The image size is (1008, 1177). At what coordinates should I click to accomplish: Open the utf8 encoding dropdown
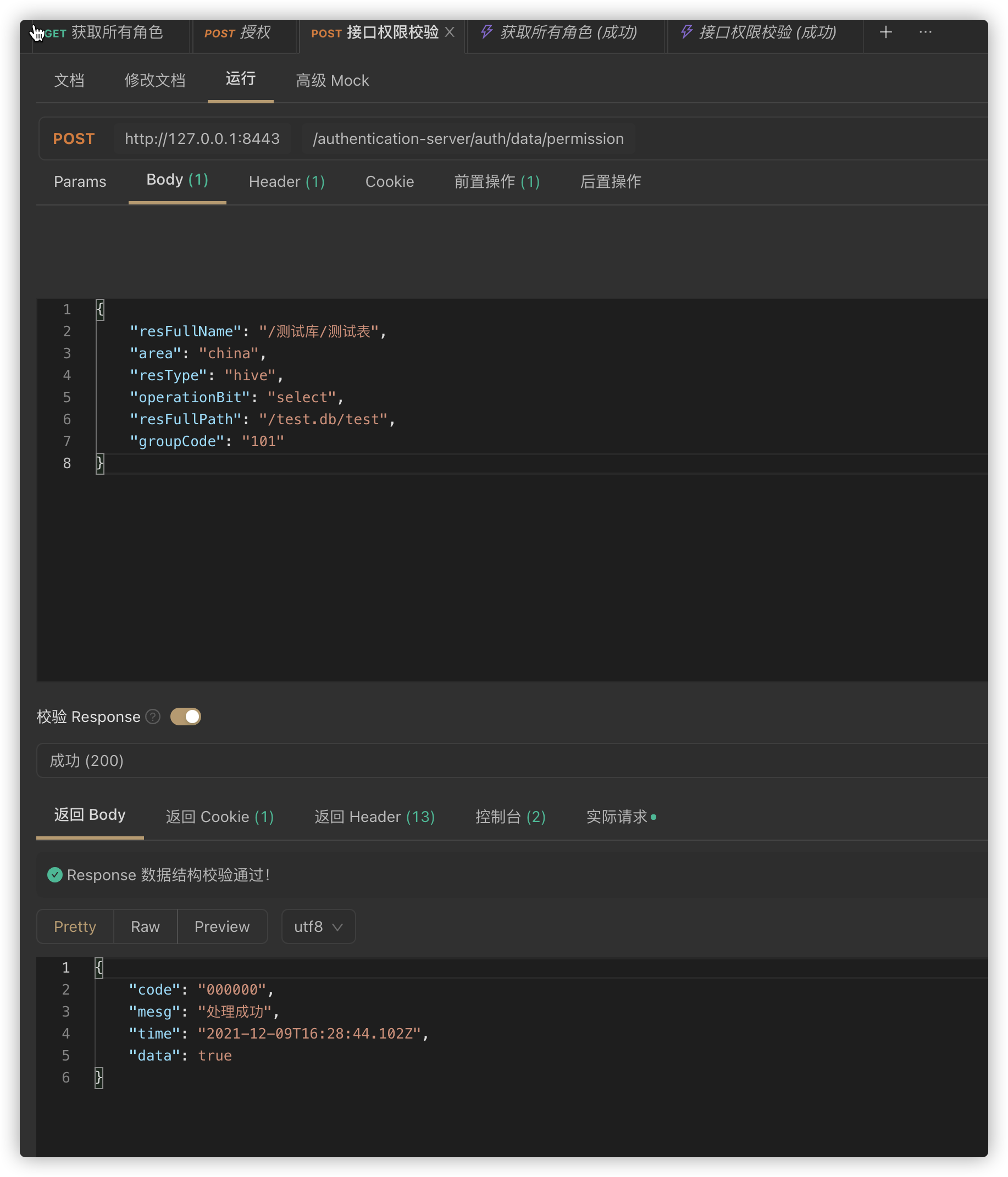(x=318, y=926)
